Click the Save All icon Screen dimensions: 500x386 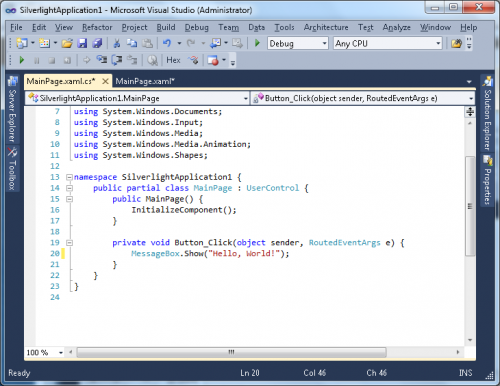click(x=97, y=43)
